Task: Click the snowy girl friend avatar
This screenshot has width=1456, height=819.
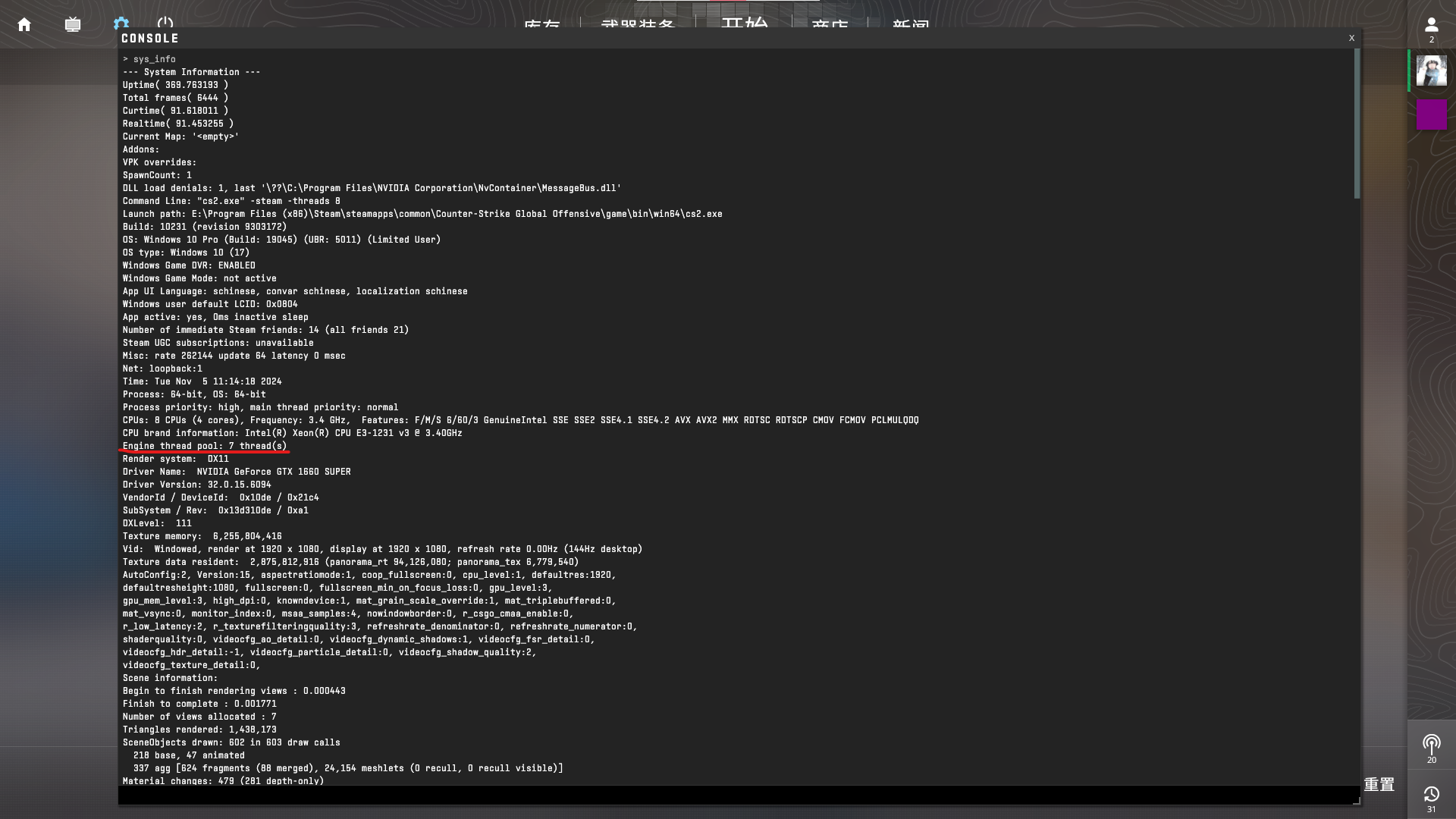Action: 1431,71
